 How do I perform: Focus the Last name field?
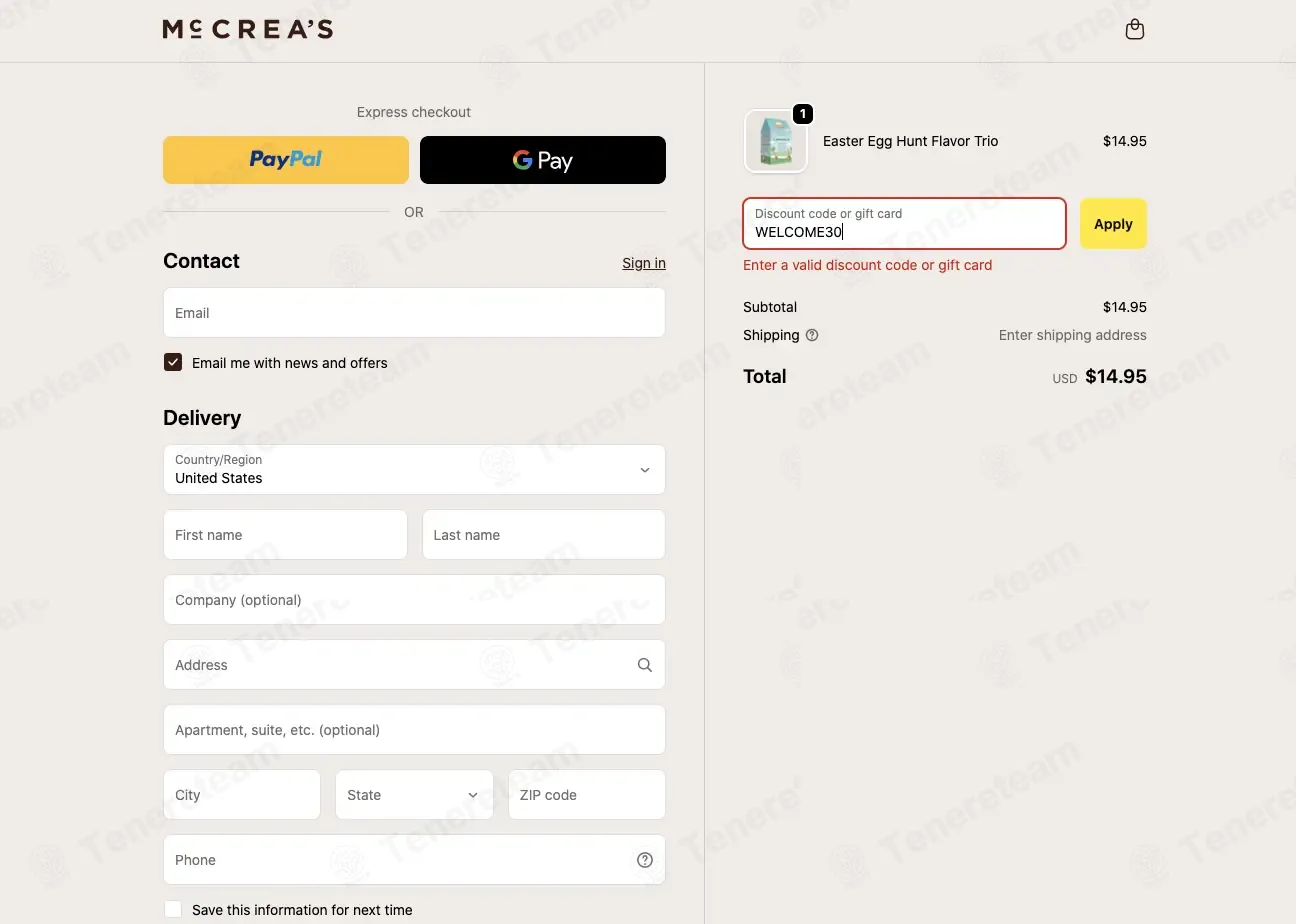(x=544, y=535)
